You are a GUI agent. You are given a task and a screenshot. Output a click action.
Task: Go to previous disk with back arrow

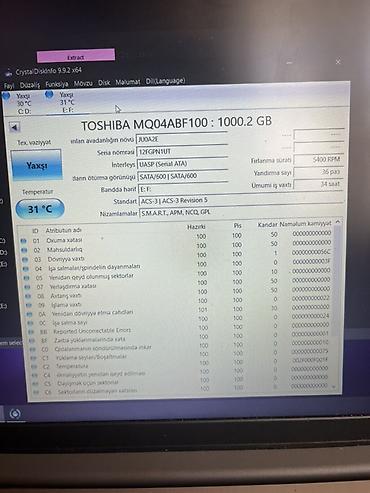tap(14, 127)
